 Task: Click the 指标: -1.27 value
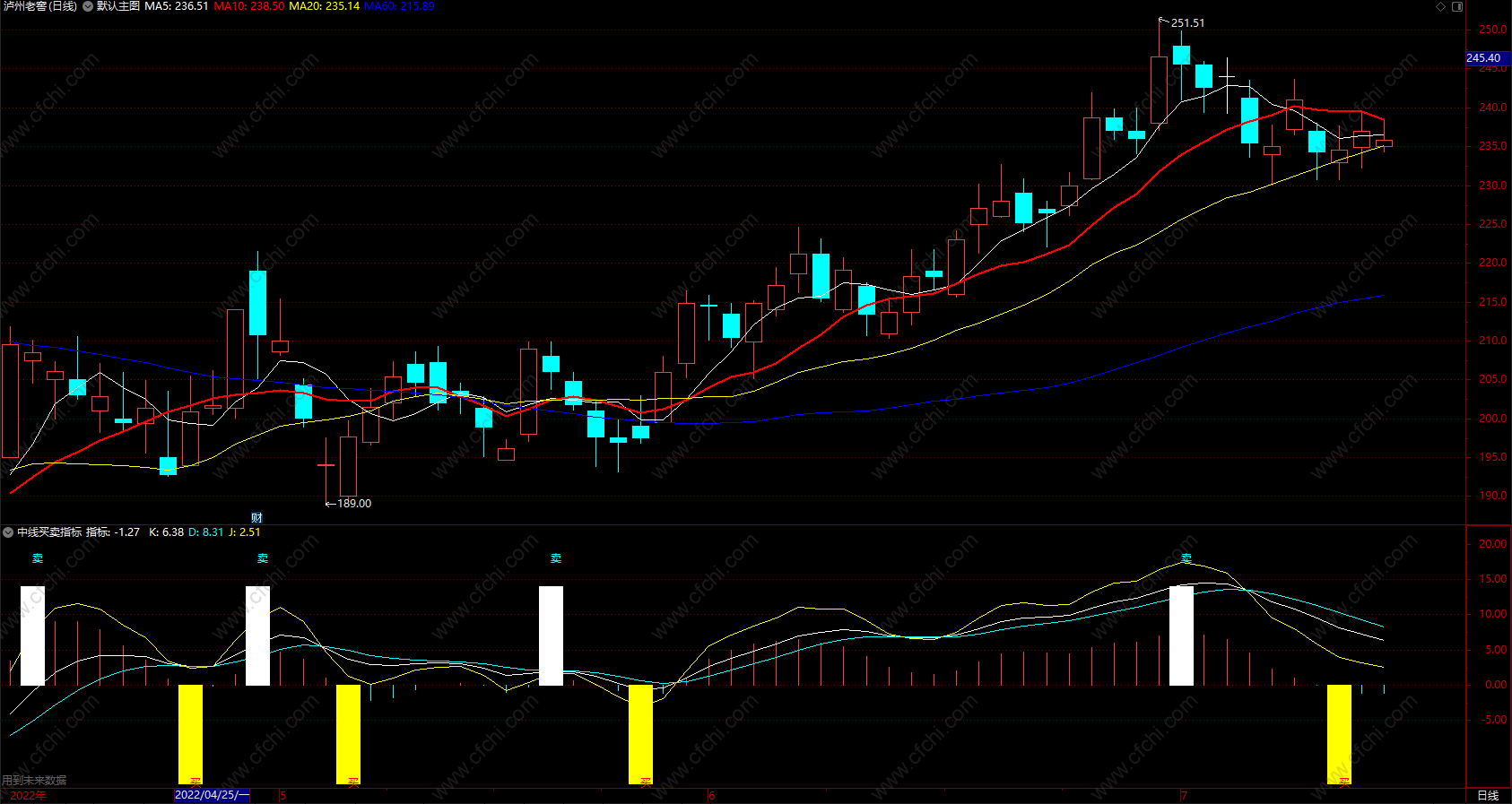(x=113, y=532)
